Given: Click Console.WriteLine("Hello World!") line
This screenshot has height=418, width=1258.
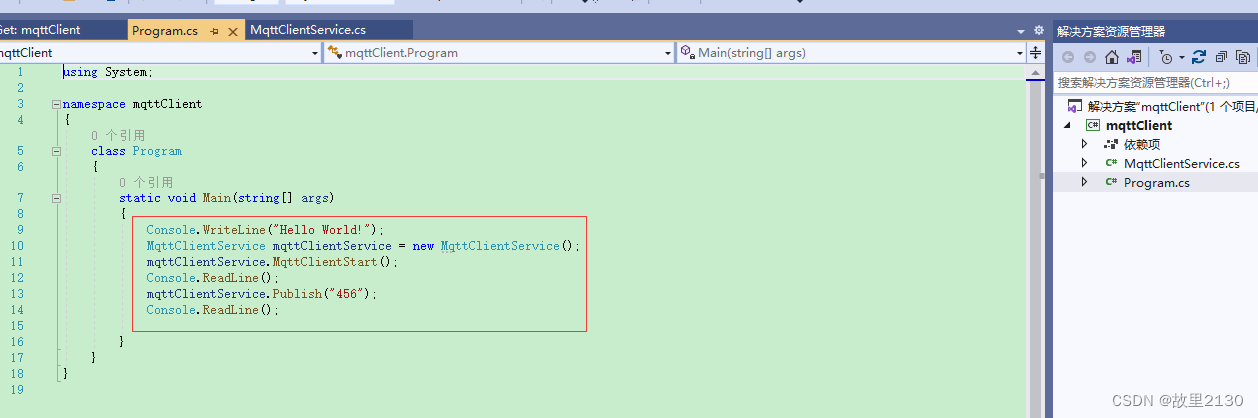Looking at the screenshot, I should [265, 230].
